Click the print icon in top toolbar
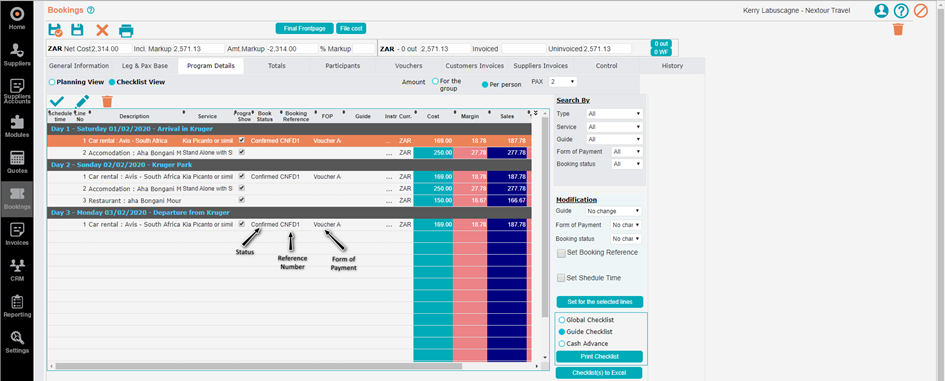 (x=126, y=30)
